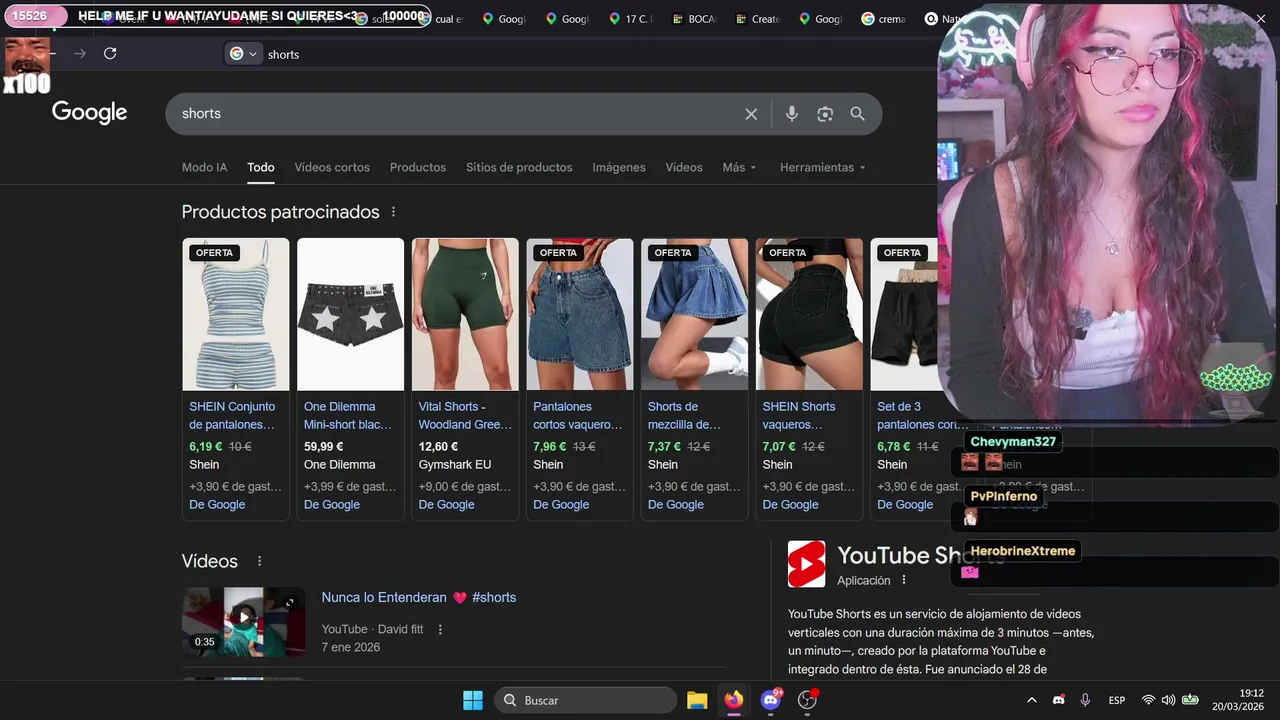Image resolution: width=1280 pixels, height=720 pixels.
Task: Show hidden system tray icons
Action: pos(1032,700)
